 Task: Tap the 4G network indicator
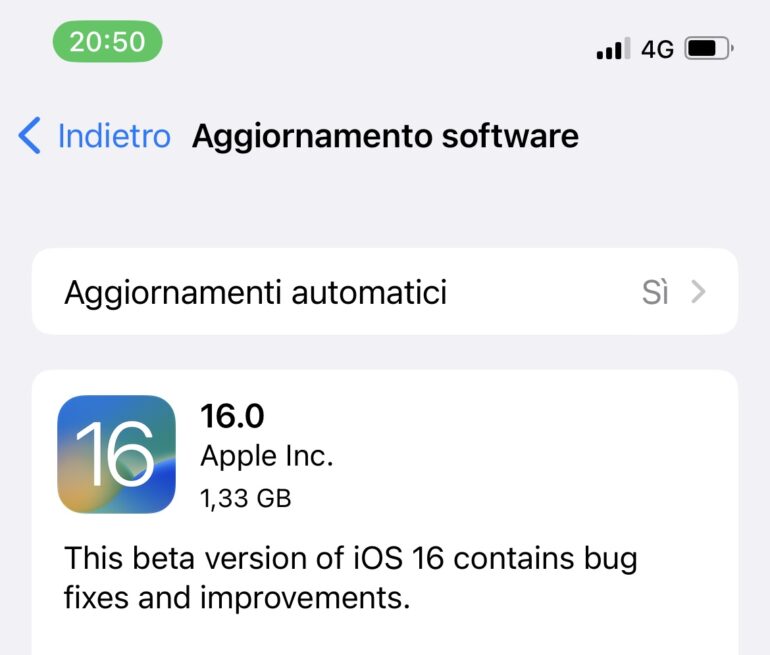coord(657,49)
